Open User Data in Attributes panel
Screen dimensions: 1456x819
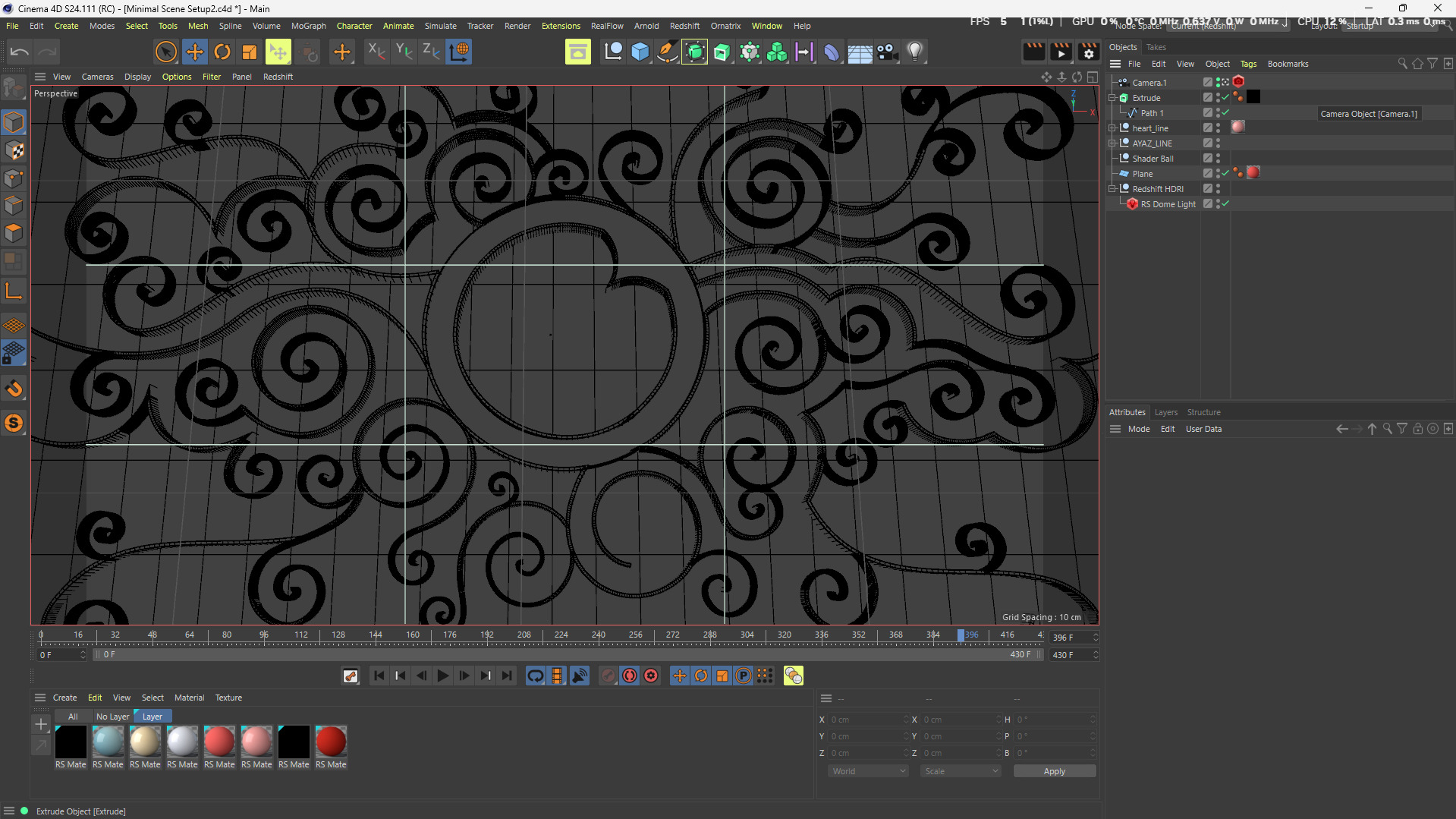pos(1203,429)
